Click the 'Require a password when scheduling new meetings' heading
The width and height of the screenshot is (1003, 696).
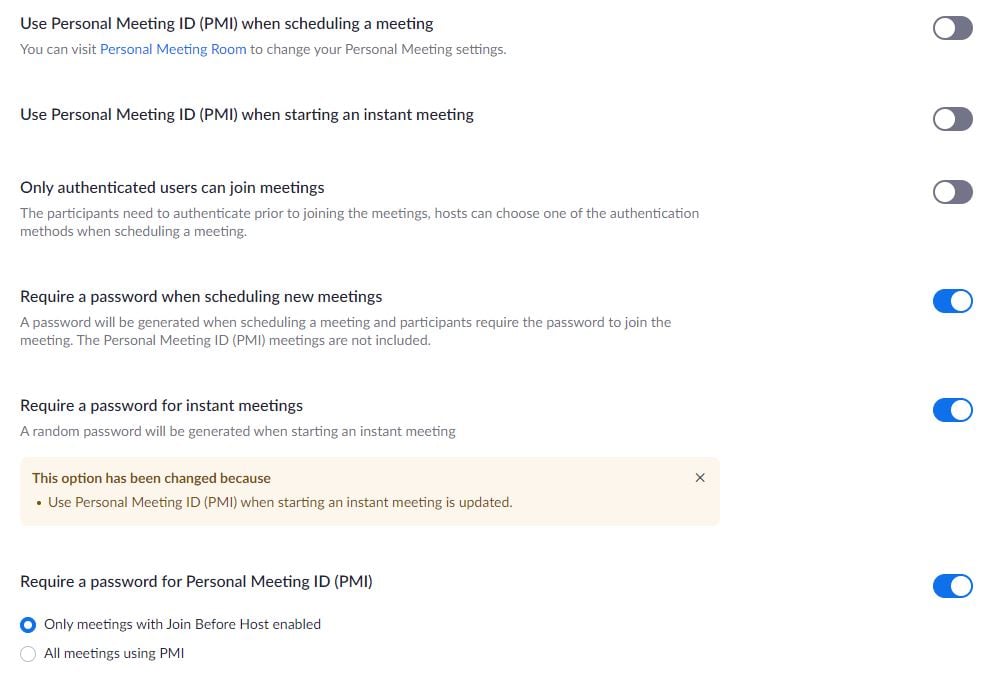[201, 296]
